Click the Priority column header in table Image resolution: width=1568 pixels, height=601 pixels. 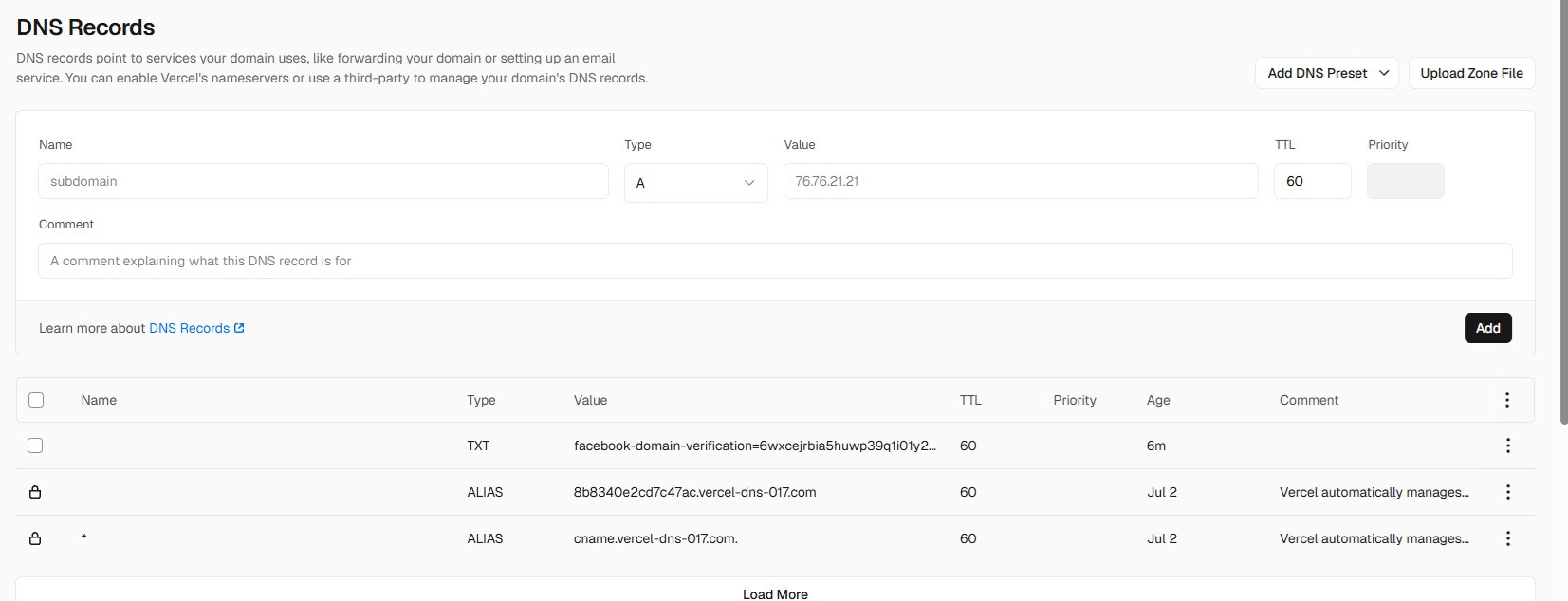pyautogui.click(x=1075, y=400)
